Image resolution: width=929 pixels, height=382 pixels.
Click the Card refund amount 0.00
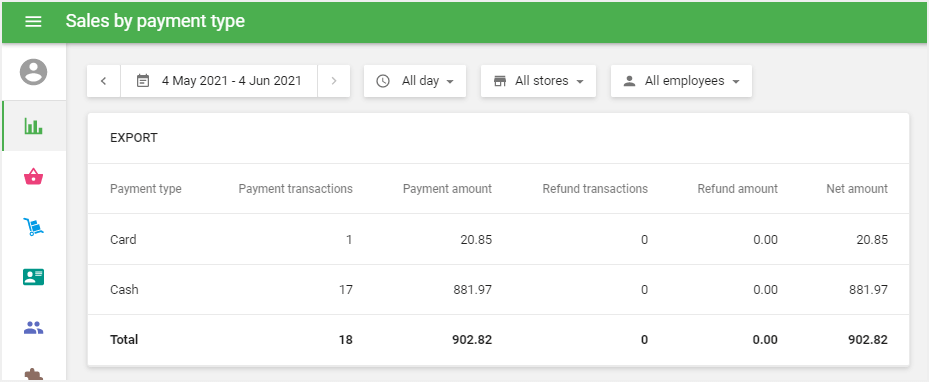pyautogui.click(x=765, y=239)
